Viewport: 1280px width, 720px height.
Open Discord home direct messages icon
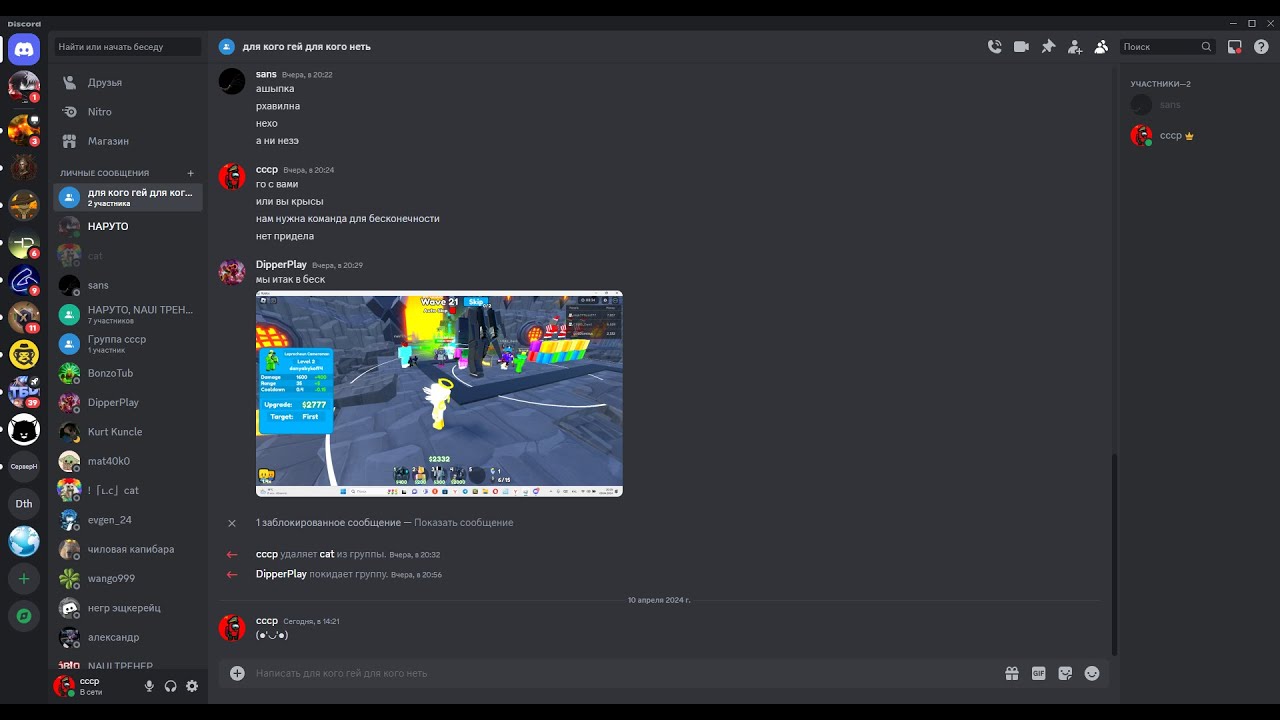[24, 48]
